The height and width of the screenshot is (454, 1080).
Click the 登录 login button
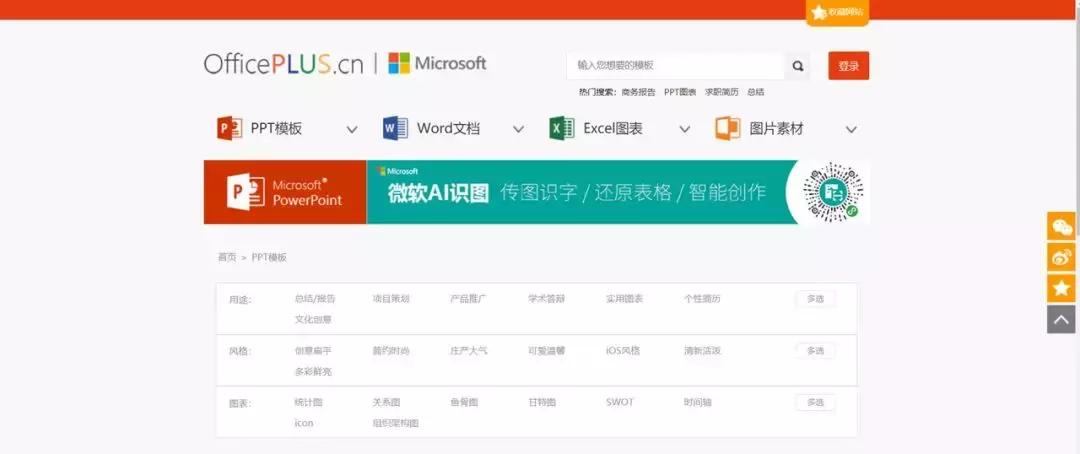pyautogui.click(x=849, y=66)
